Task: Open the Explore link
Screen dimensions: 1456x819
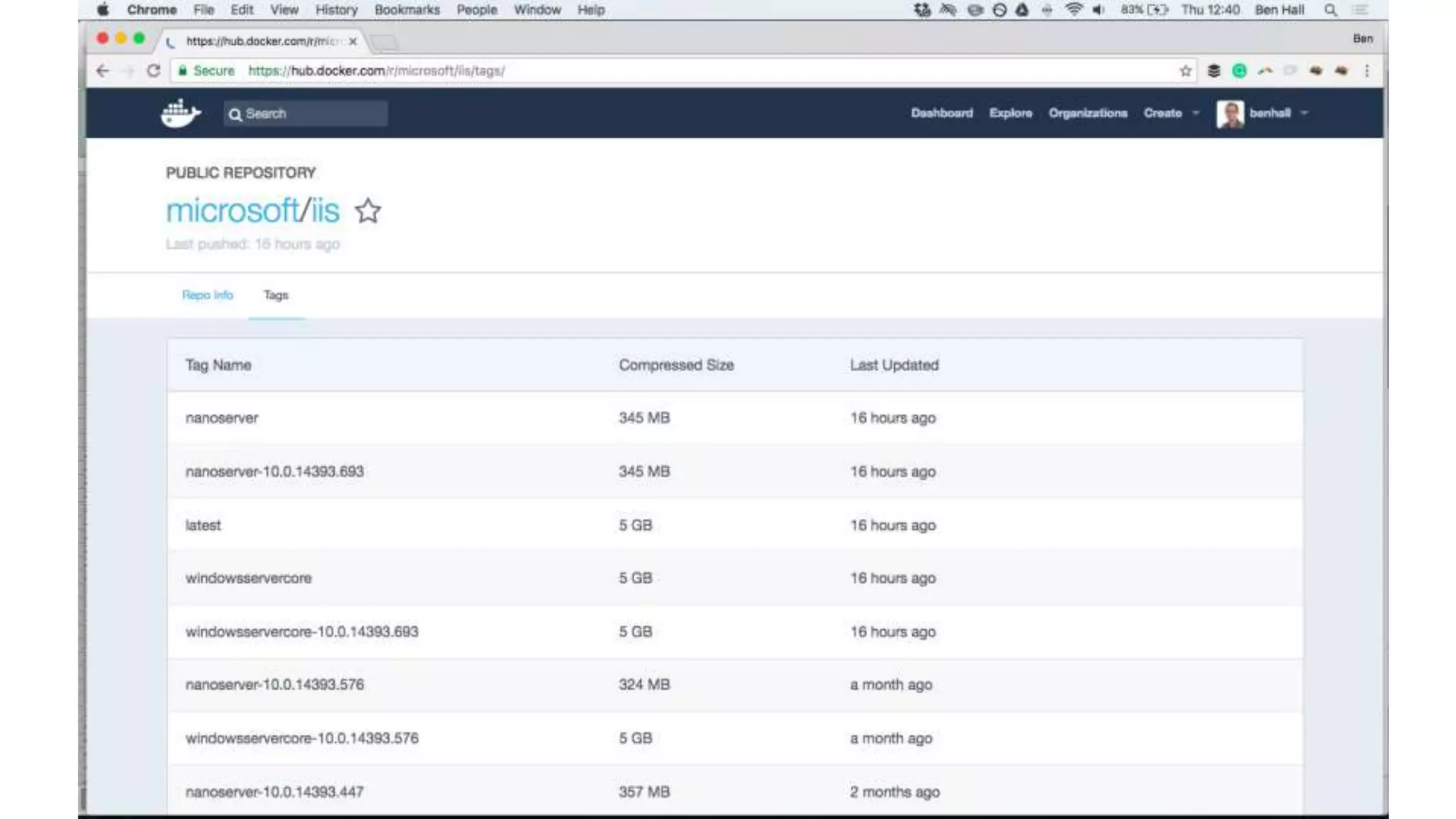Action: 1010,113
